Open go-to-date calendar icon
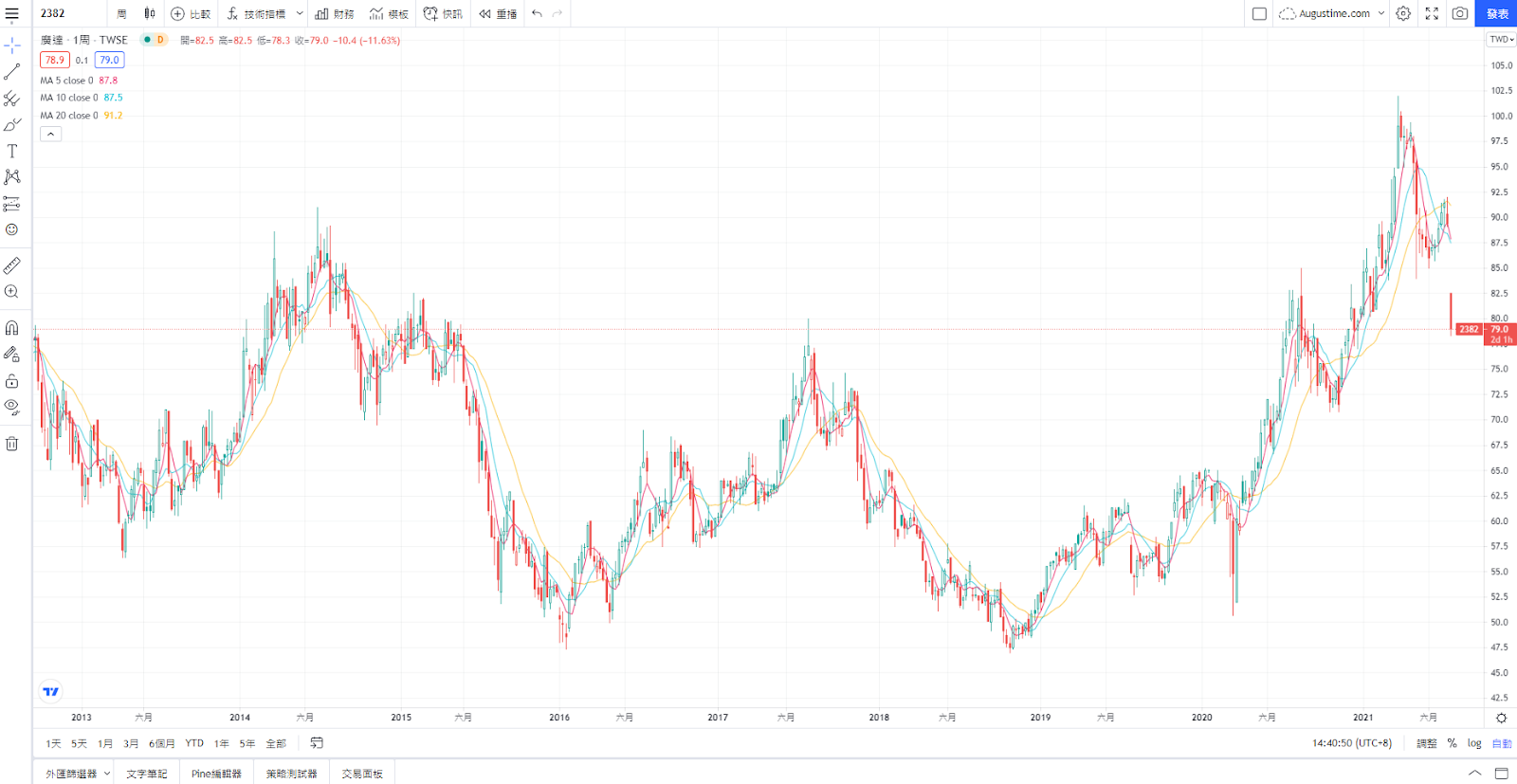Viewport: 1517px width, 784px height. 317,742
